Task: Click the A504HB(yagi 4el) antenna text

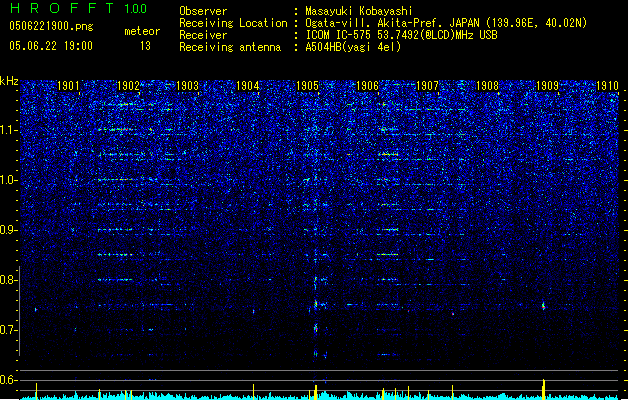Action: tap(353, 47)
